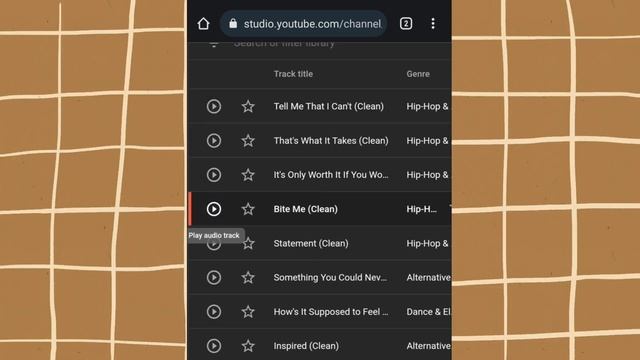The image size is (640, 360).
Task: Open the browser three-dot menu
Action: pos(433,24)
